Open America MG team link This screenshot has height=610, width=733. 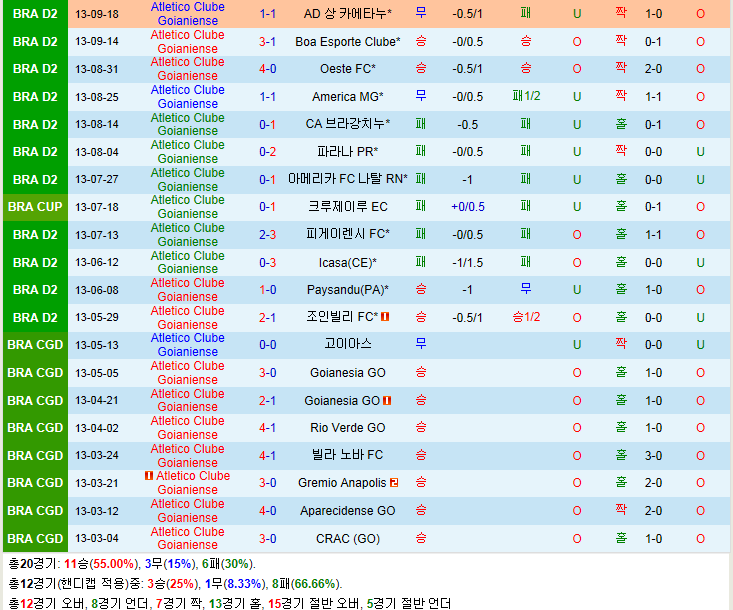347,97
